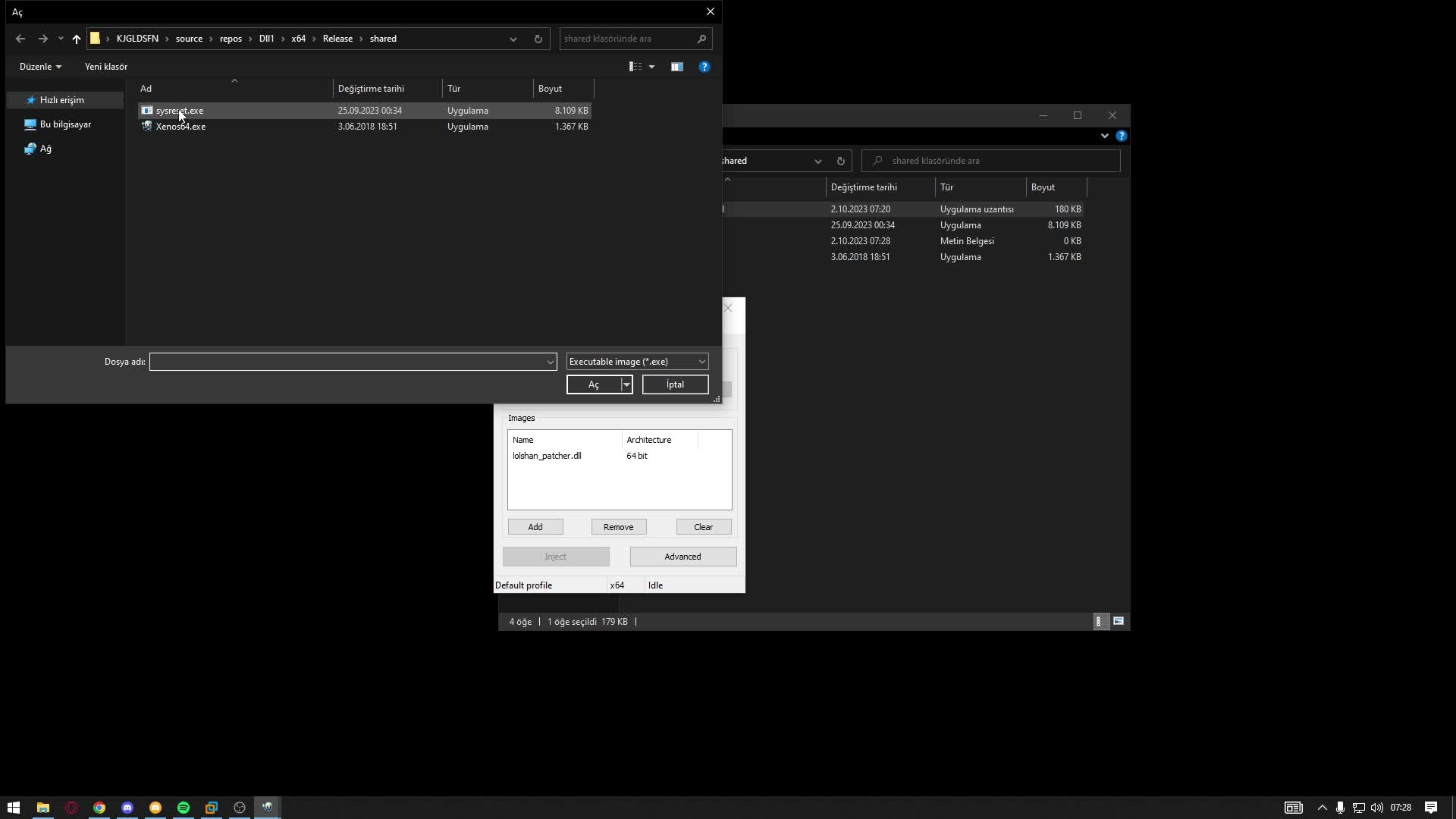Open Help with the question mark icon
1456x819 pixels.
click(x=704, y=67)
